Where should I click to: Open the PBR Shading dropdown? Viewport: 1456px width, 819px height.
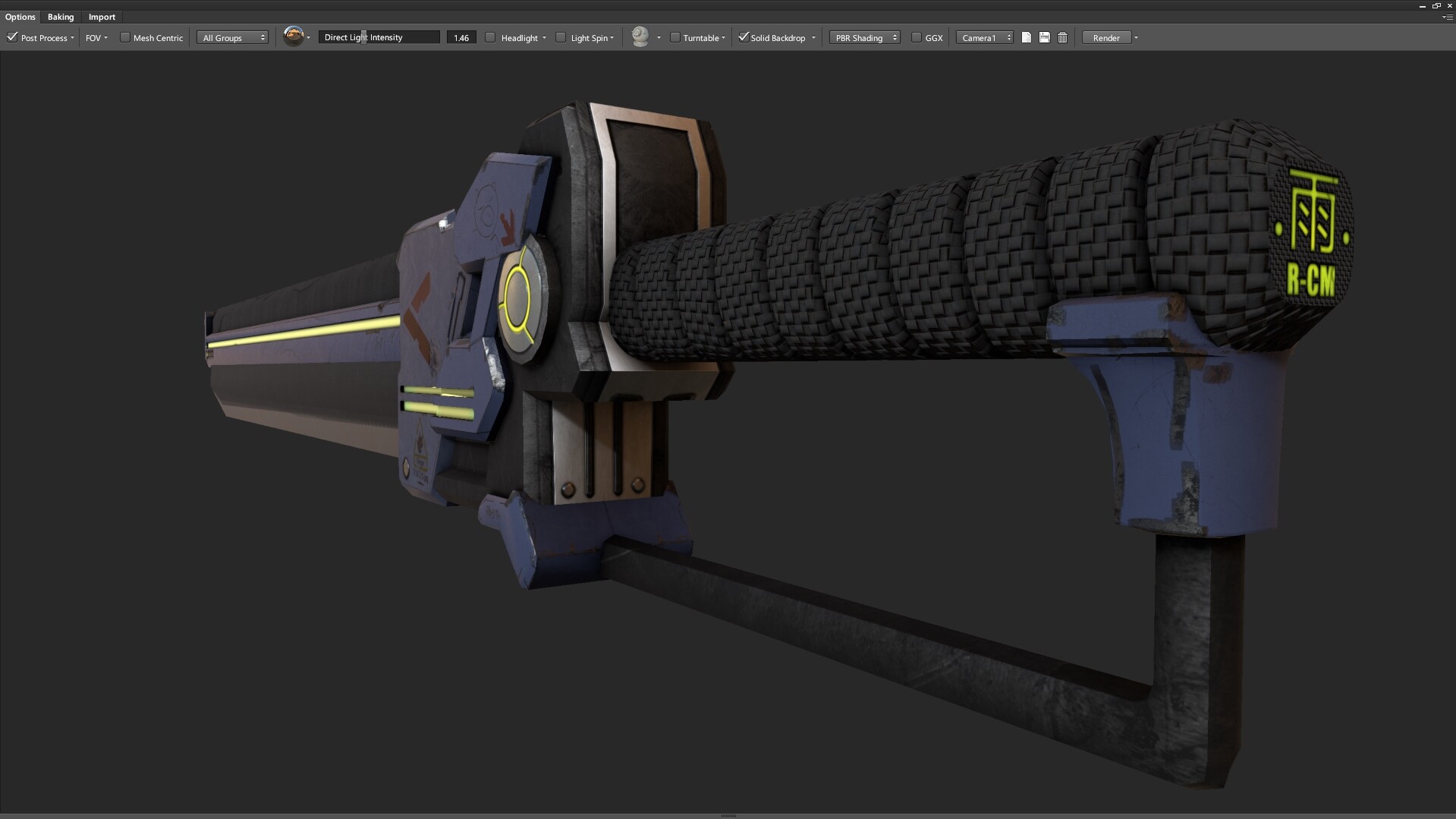tap(863, 36)
